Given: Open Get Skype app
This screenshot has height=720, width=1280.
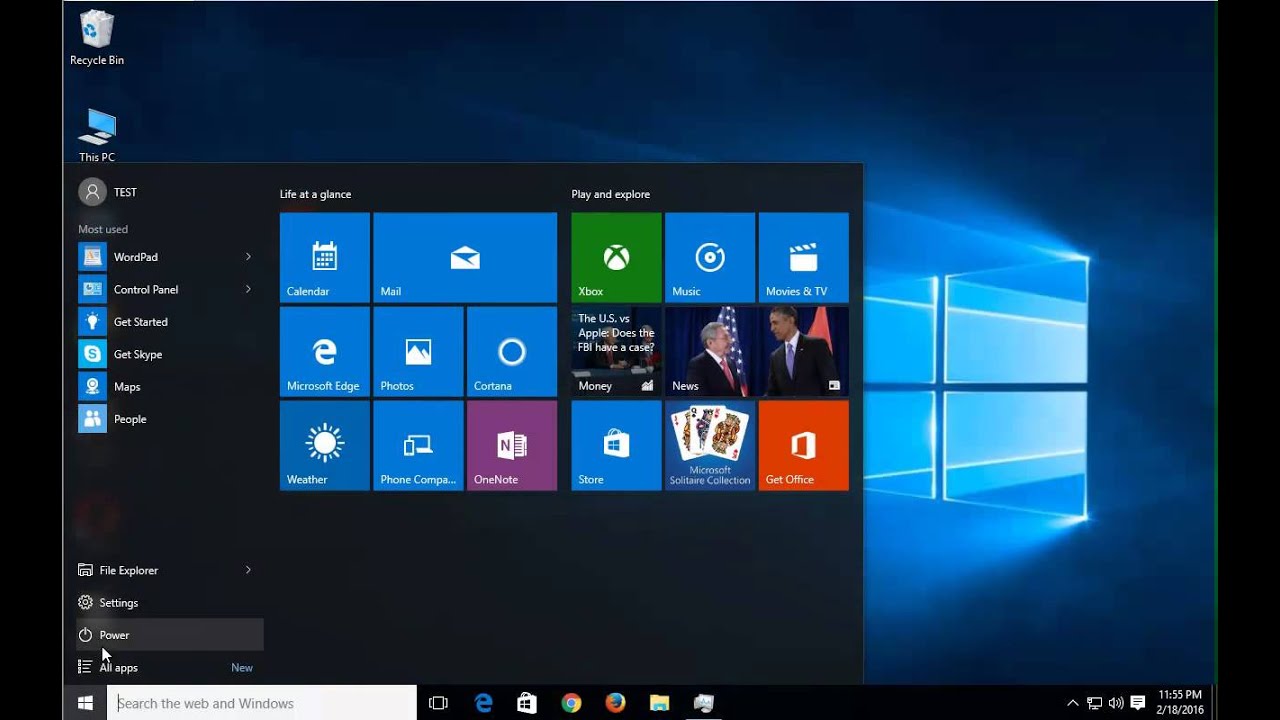Looking at the screenshot, I should [x=170, y=354].
